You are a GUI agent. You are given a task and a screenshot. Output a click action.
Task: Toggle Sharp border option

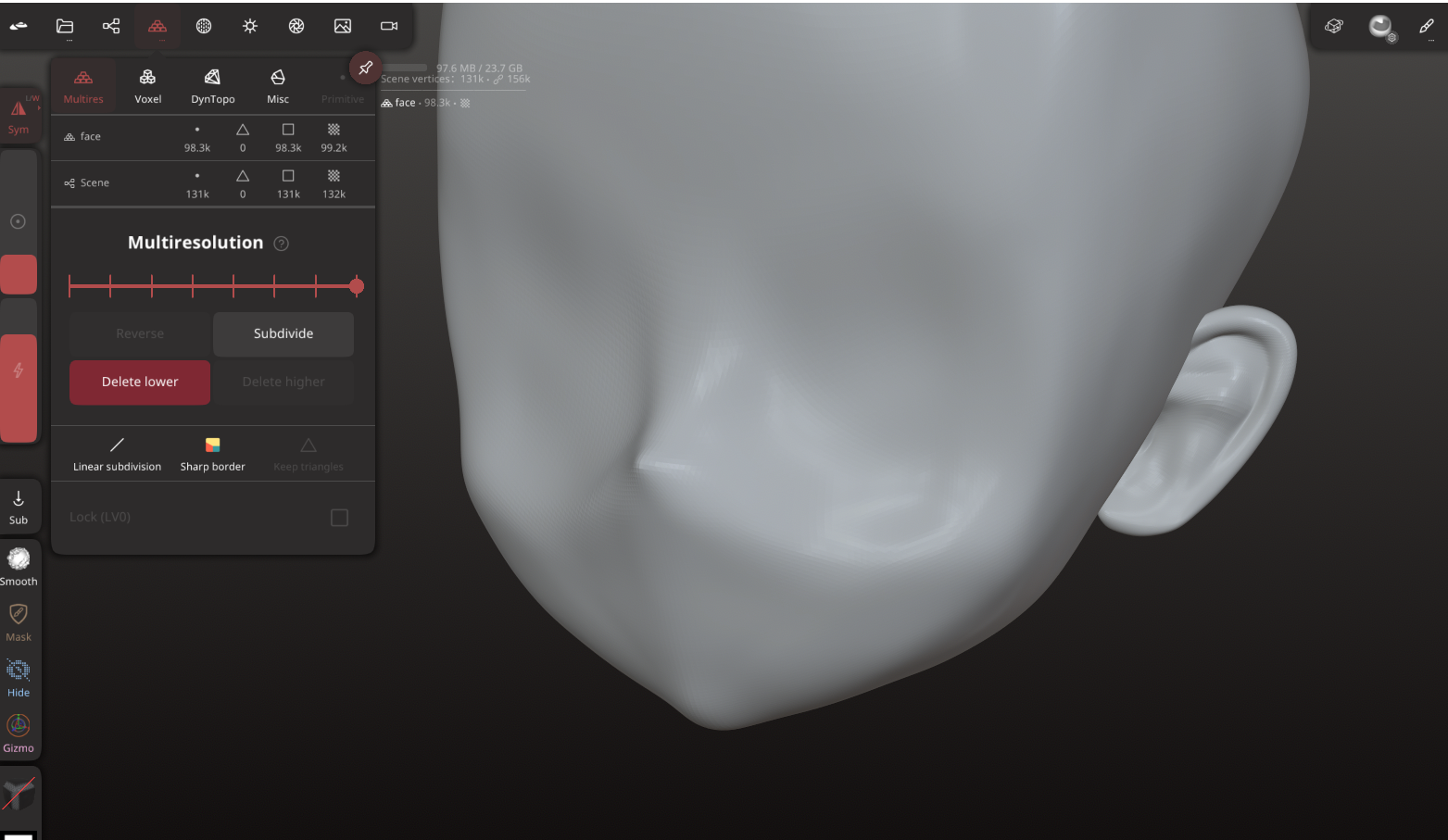[213, 454]
